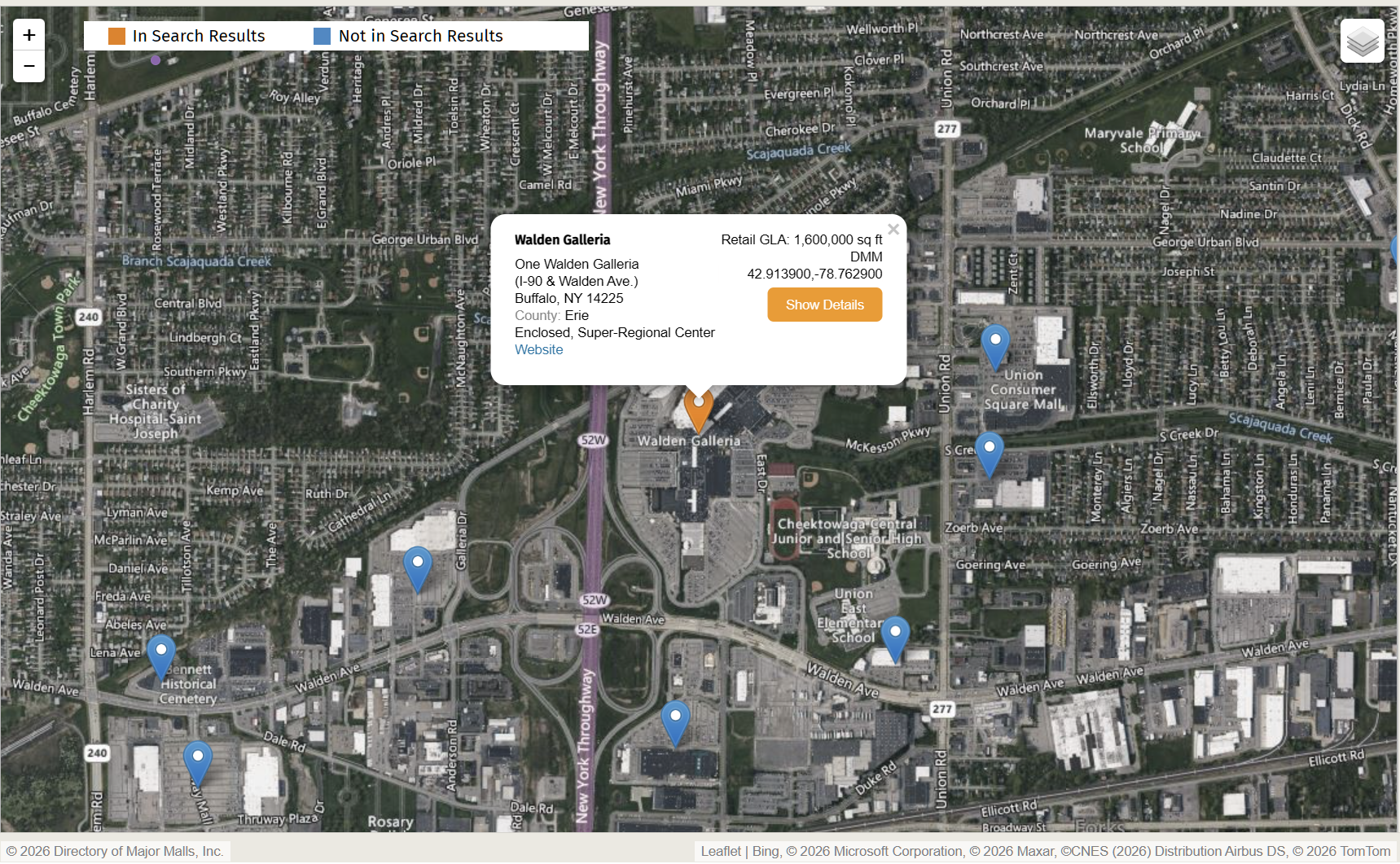Click the Walden Galleria popup title
The height and width of the screenshot is (864, 1400).
[x=562, y=239]
